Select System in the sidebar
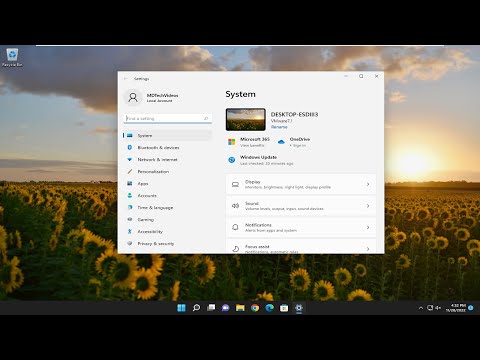The height and width of the screenshot is (360, 480). 167,135
